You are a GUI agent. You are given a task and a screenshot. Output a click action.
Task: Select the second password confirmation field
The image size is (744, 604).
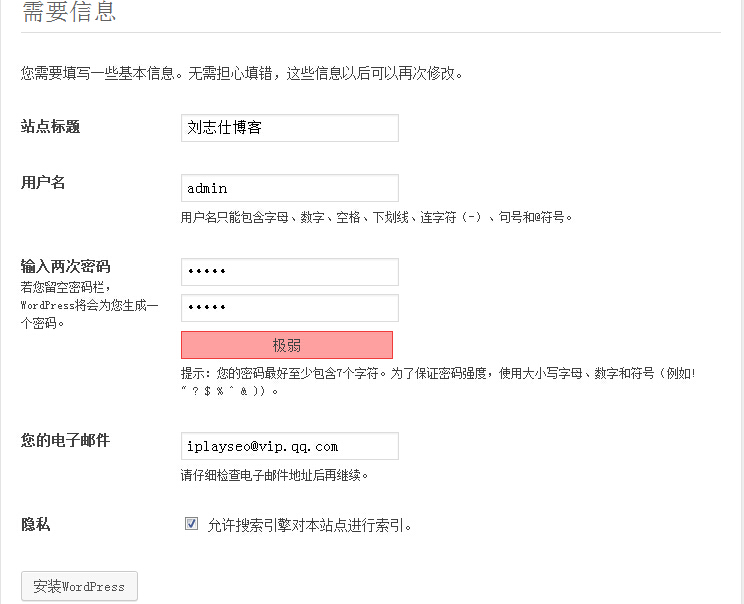[289, 308]
